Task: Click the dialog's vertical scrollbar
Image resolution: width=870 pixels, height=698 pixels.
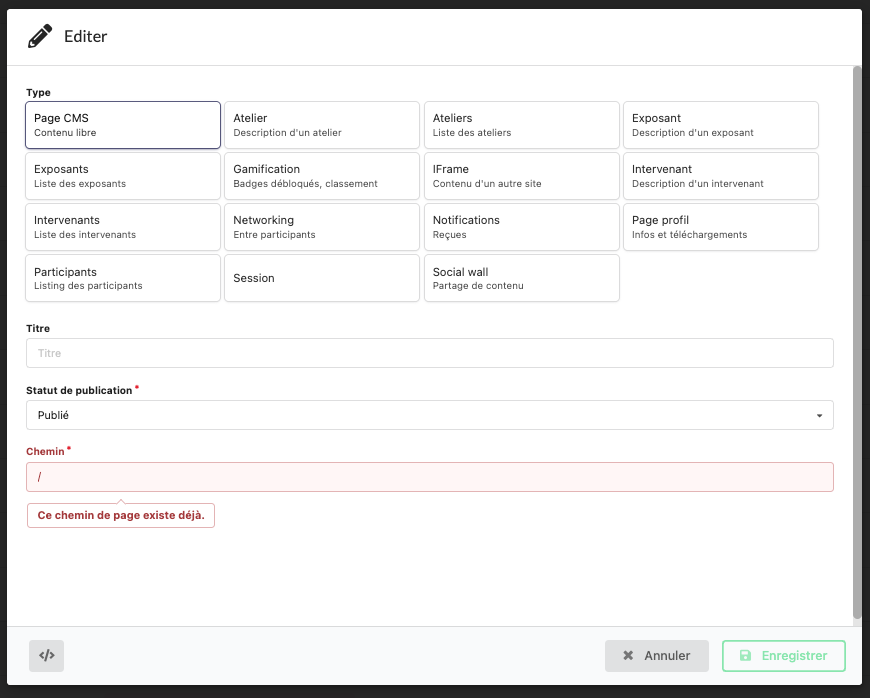Action: click(856, 340)
